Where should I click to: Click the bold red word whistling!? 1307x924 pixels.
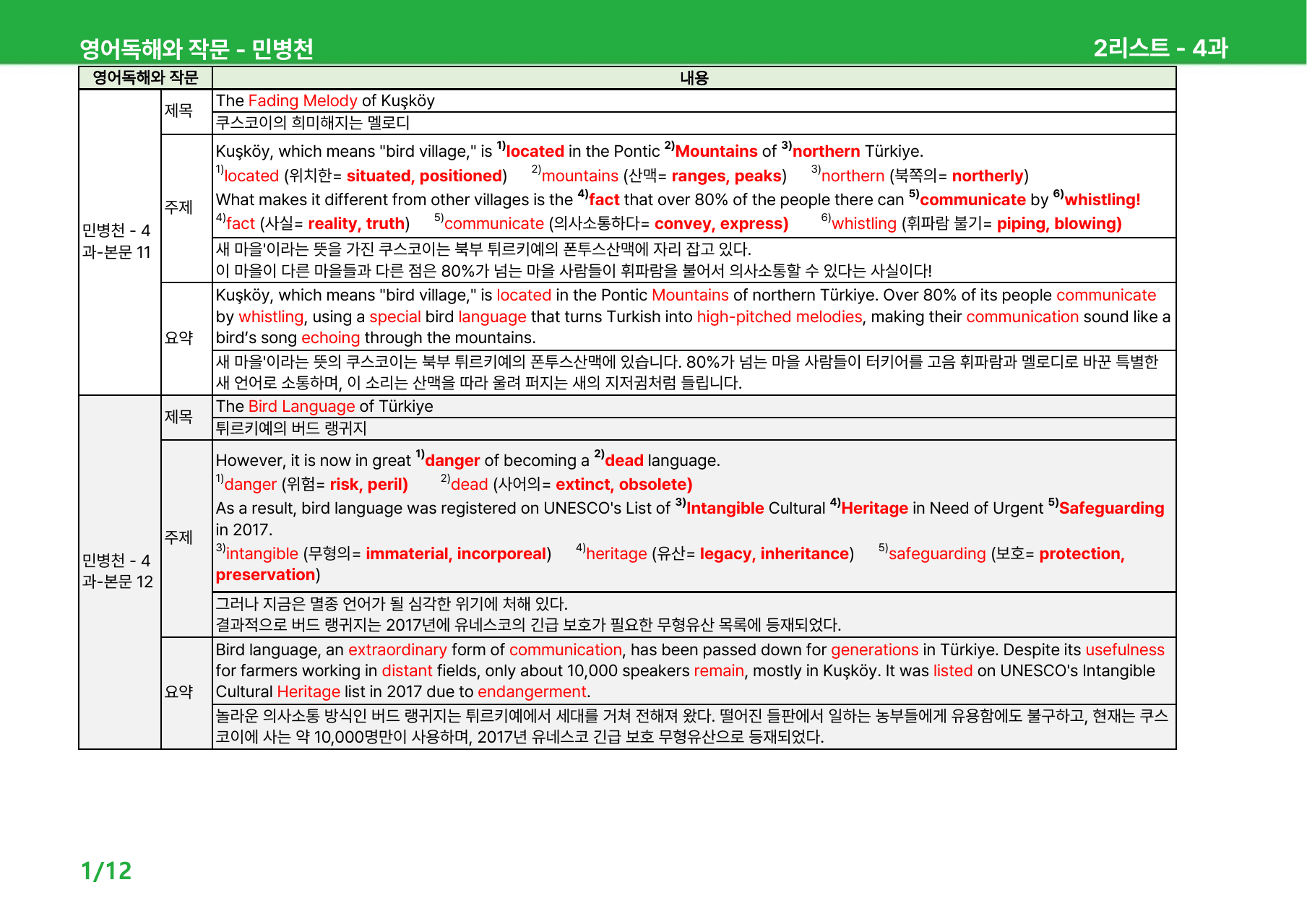(x=1102, y=199)
